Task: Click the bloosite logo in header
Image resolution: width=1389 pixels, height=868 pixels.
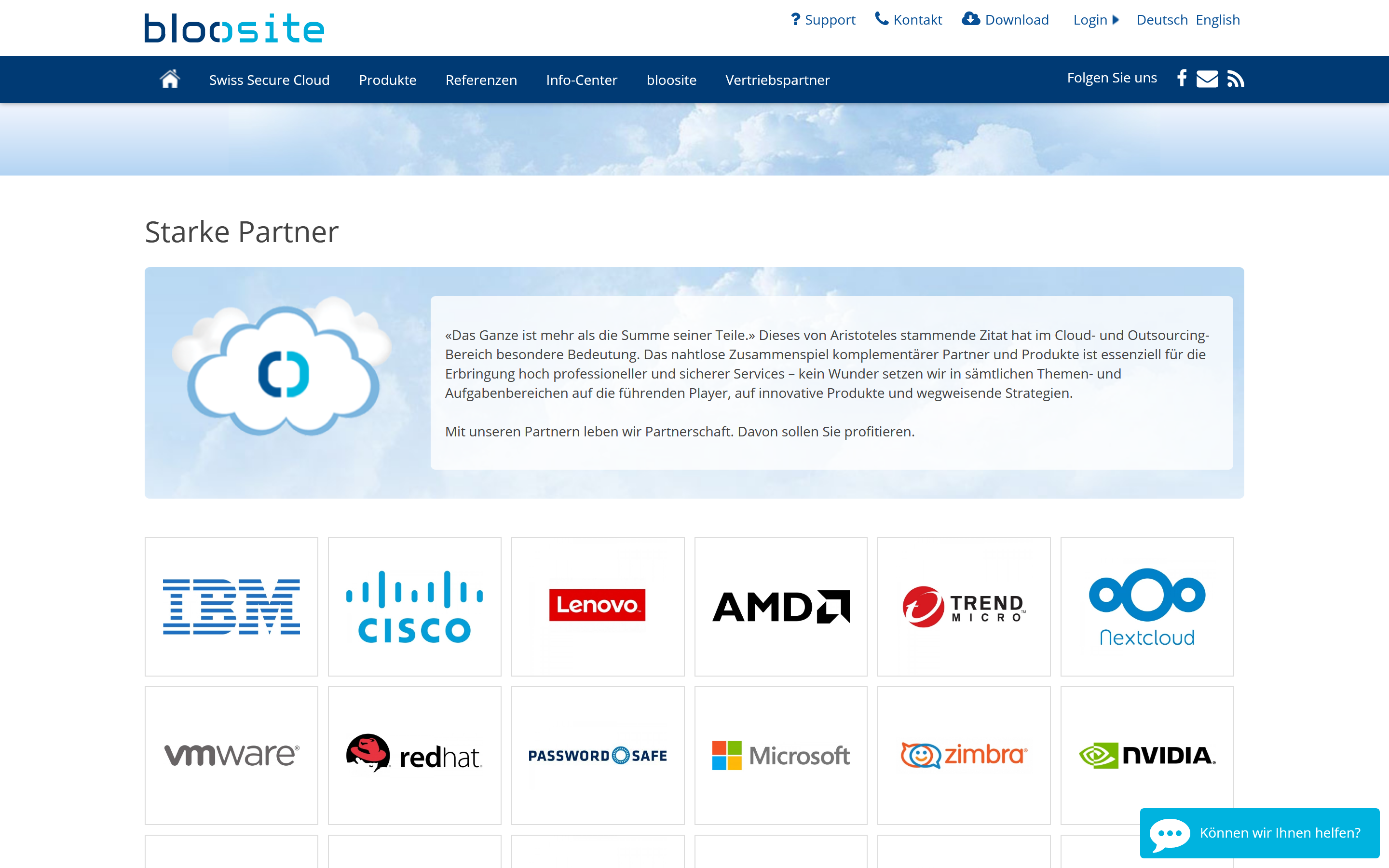Action: pos(234,28)
